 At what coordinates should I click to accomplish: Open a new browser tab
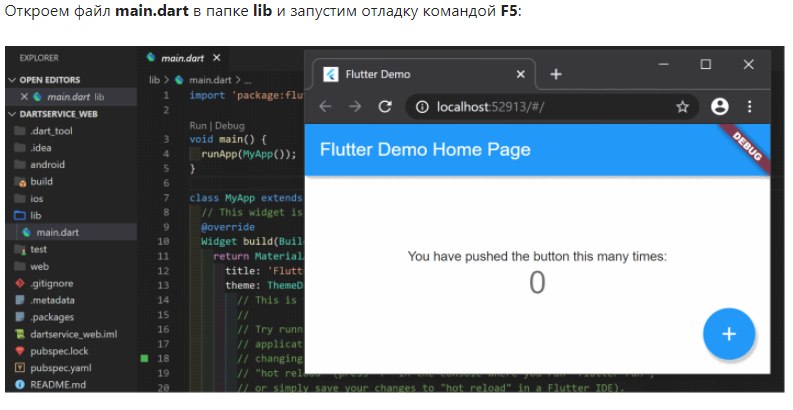point(556,74)
